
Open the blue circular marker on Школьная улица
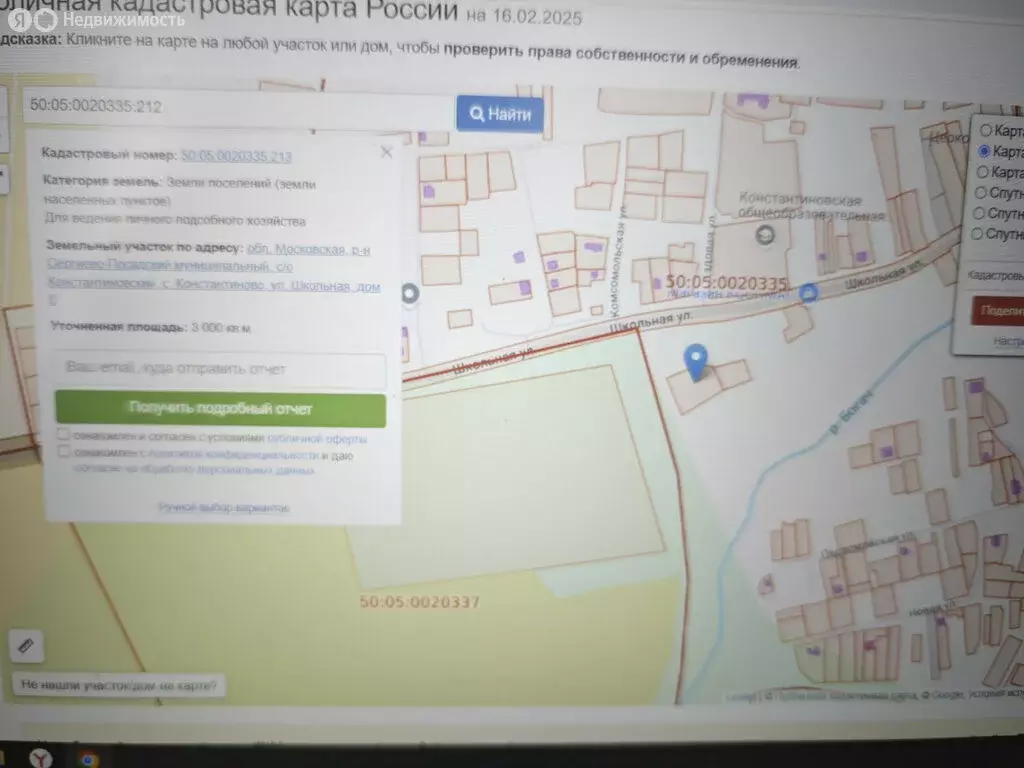809,294
